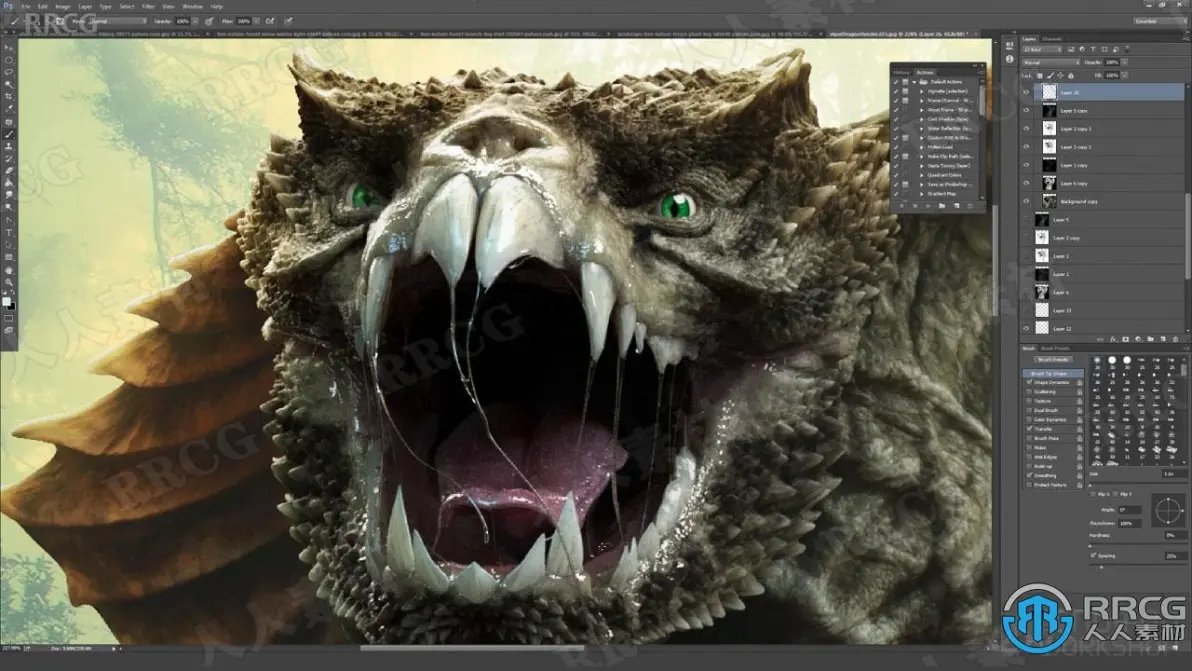
Task: Expand the Gradient Map action
Action: click(921, 194)
